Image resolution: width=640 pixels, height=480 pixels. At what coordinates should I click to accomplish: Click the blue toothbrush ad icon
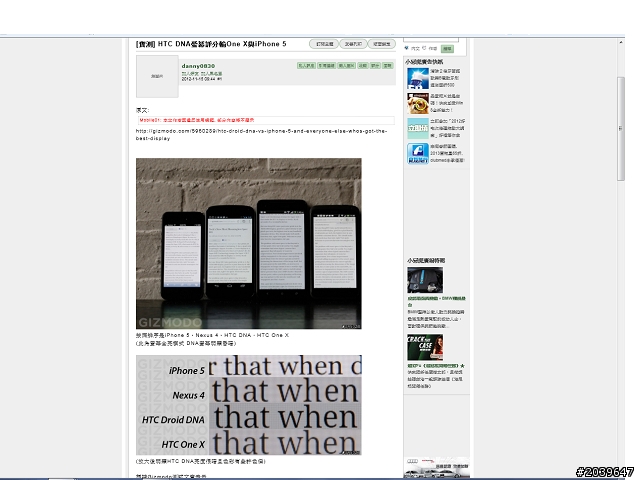click(x=418, y=78)
